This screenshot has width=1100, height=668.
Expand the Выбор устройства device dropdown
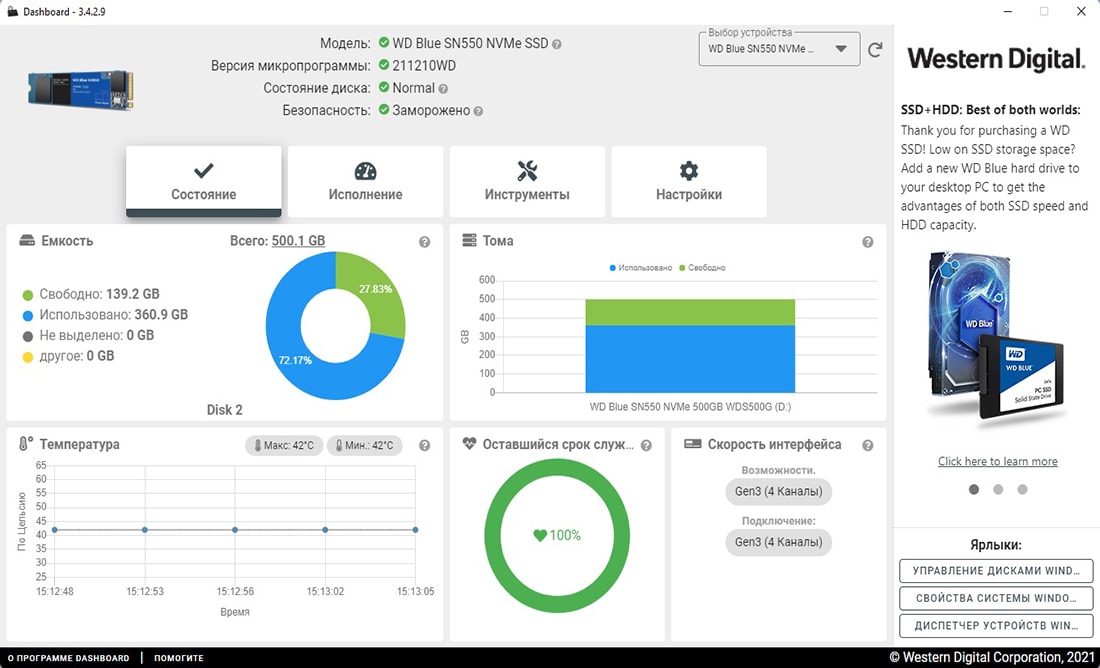pyautogui.click(x=840, y=48)
